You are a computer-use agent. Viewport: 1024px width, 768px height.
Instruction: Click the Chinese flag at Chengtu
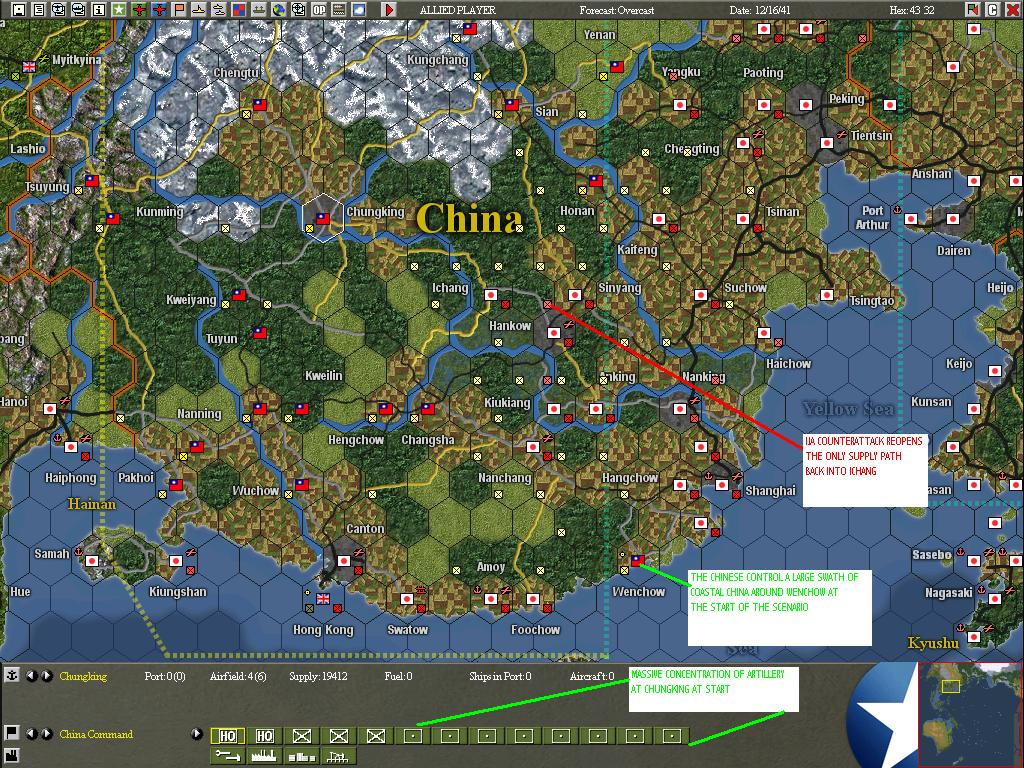260,104
